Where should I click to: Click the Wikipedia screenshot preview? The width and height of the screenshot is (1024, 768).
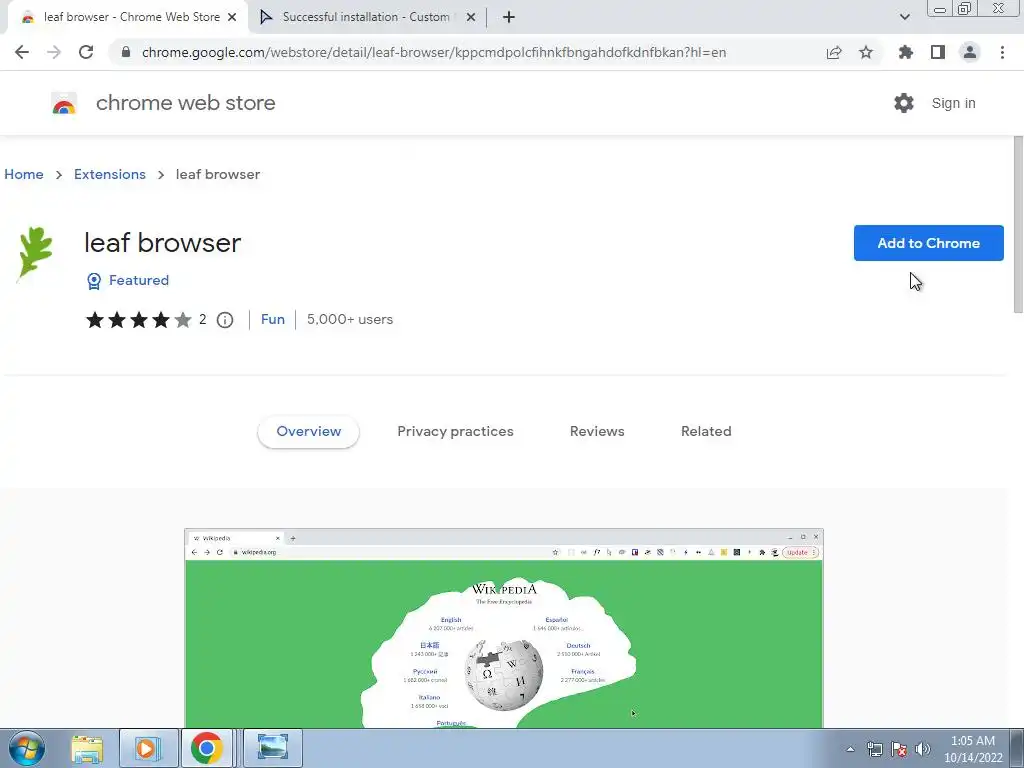504,628
